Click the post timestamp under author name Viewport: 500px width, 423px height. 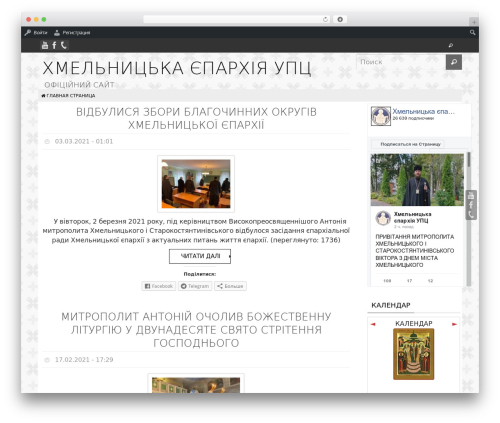tap(404, 227)
